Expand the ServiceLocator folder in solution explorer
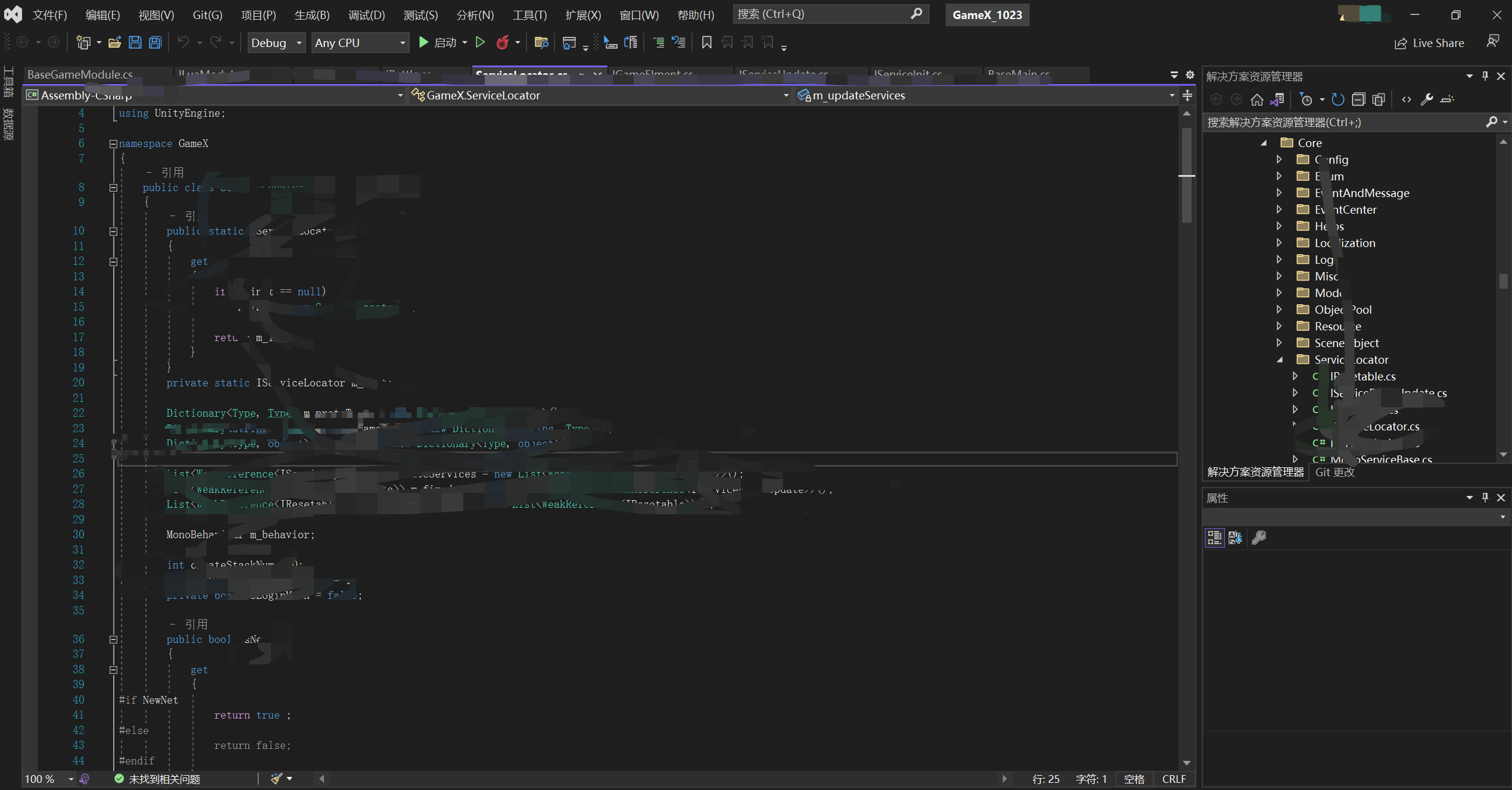1512x790 pixels. coord(1282,359)
